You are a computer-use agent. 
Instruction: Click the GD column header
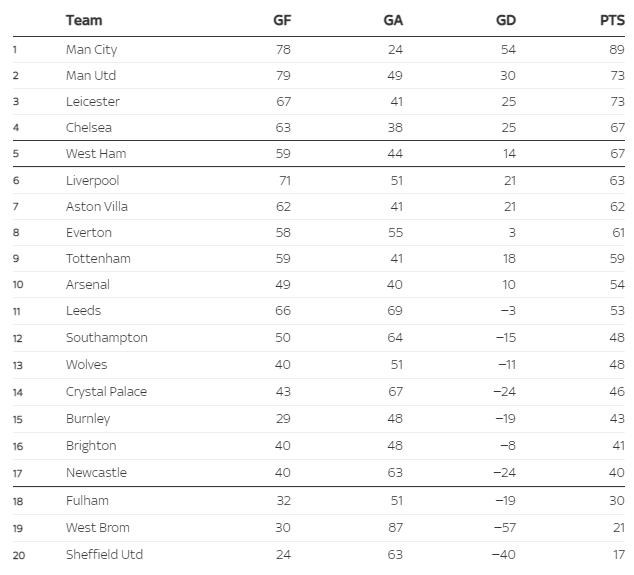(506, 20)
